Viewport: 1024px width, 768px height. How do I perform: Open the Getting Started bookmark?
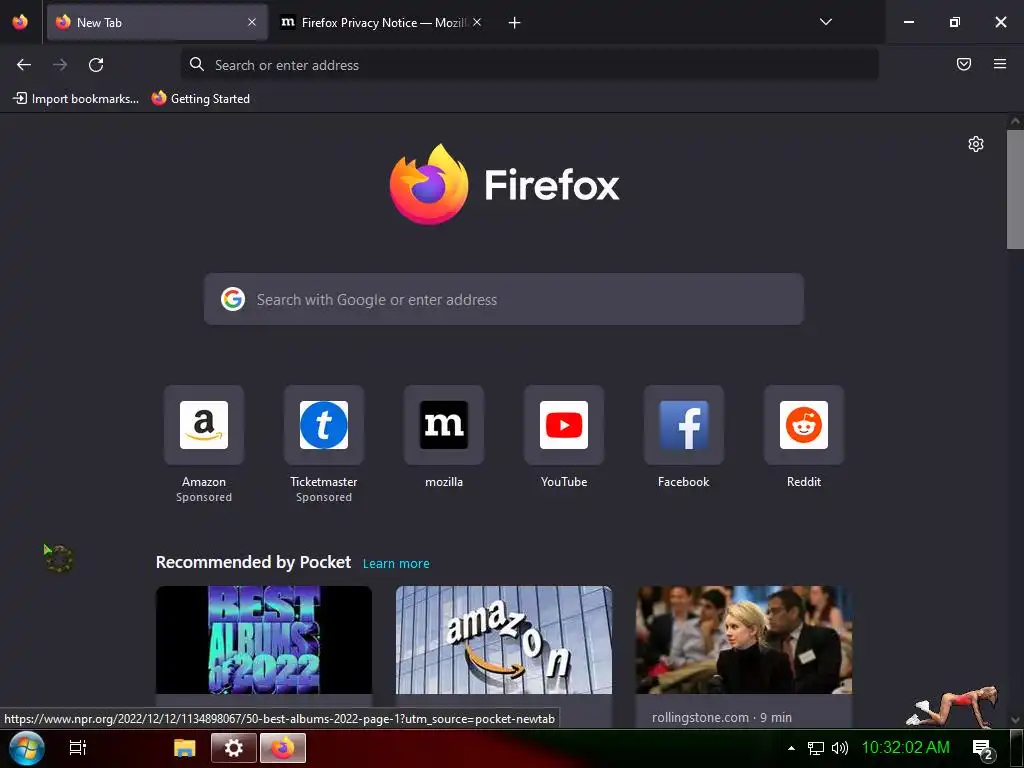click(x=200, y=99)
